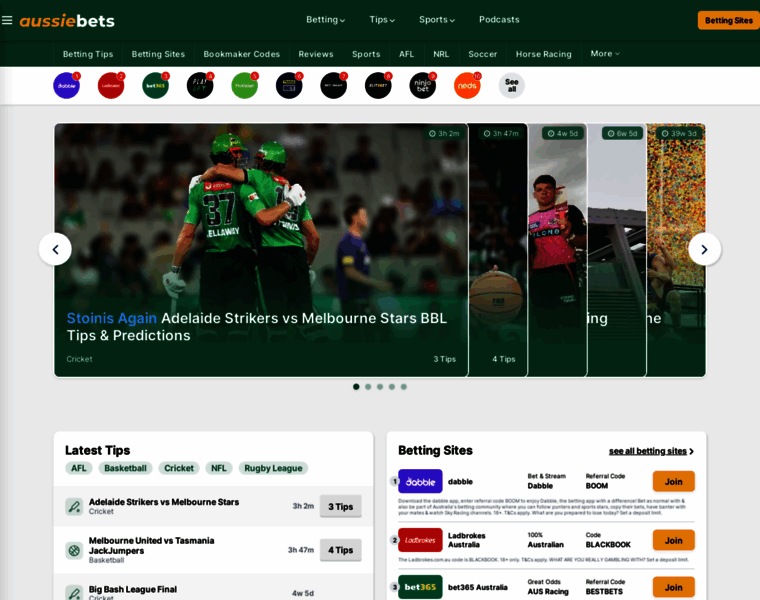This screenshot has height=600, width=760.
Task: Open the Ladbrokes red circle icon
Action: click(x=111, y=86)
